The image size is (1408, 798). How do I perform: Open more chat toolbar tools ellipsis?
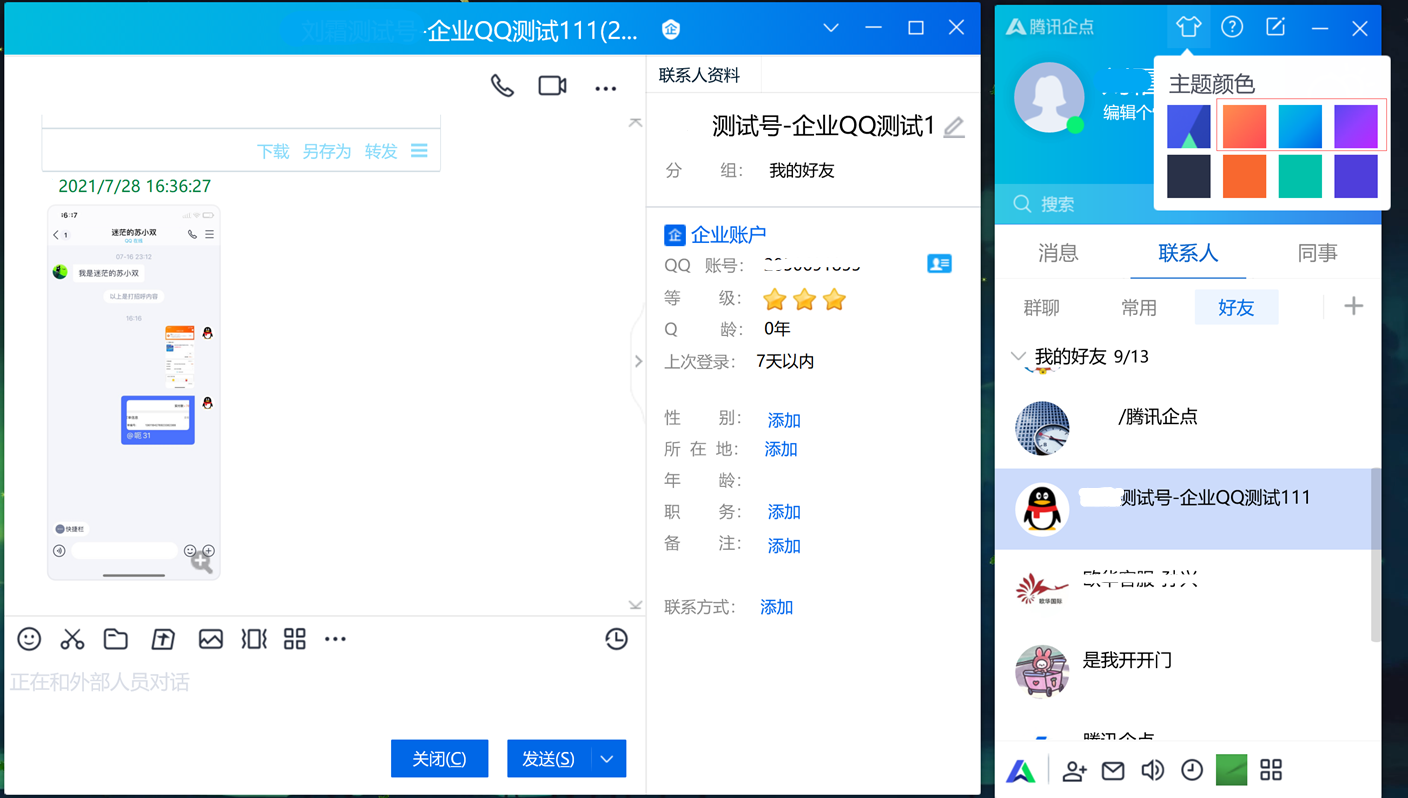pyautogui.click(x=335, y=639)
